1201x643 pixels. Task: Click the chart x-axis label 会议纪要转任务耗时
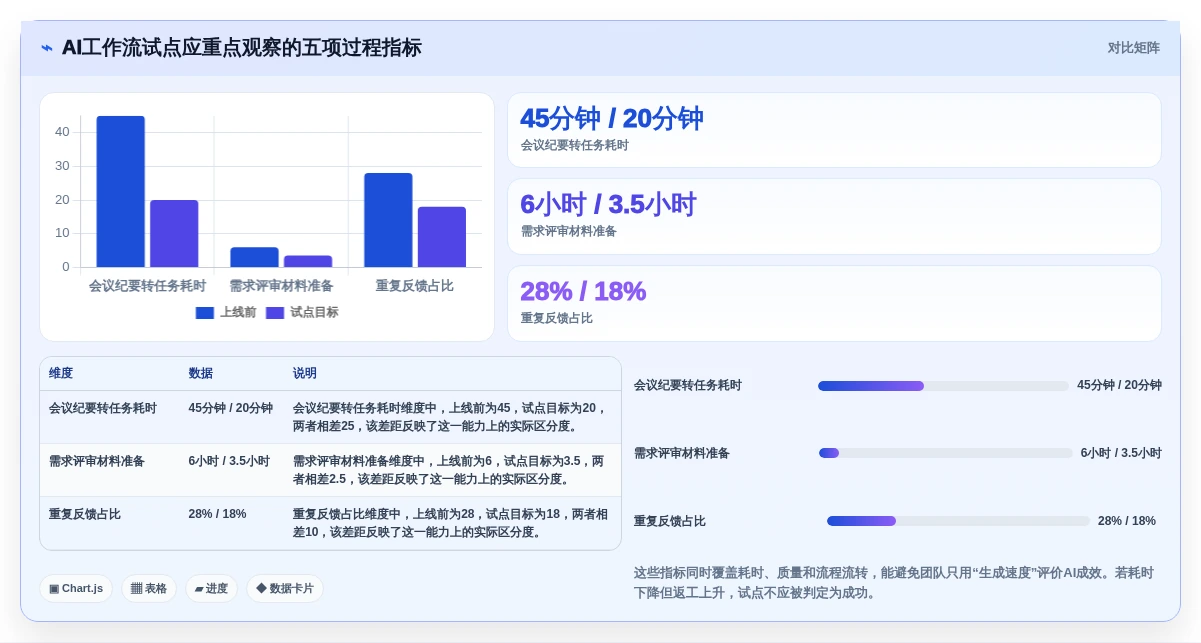147,286
